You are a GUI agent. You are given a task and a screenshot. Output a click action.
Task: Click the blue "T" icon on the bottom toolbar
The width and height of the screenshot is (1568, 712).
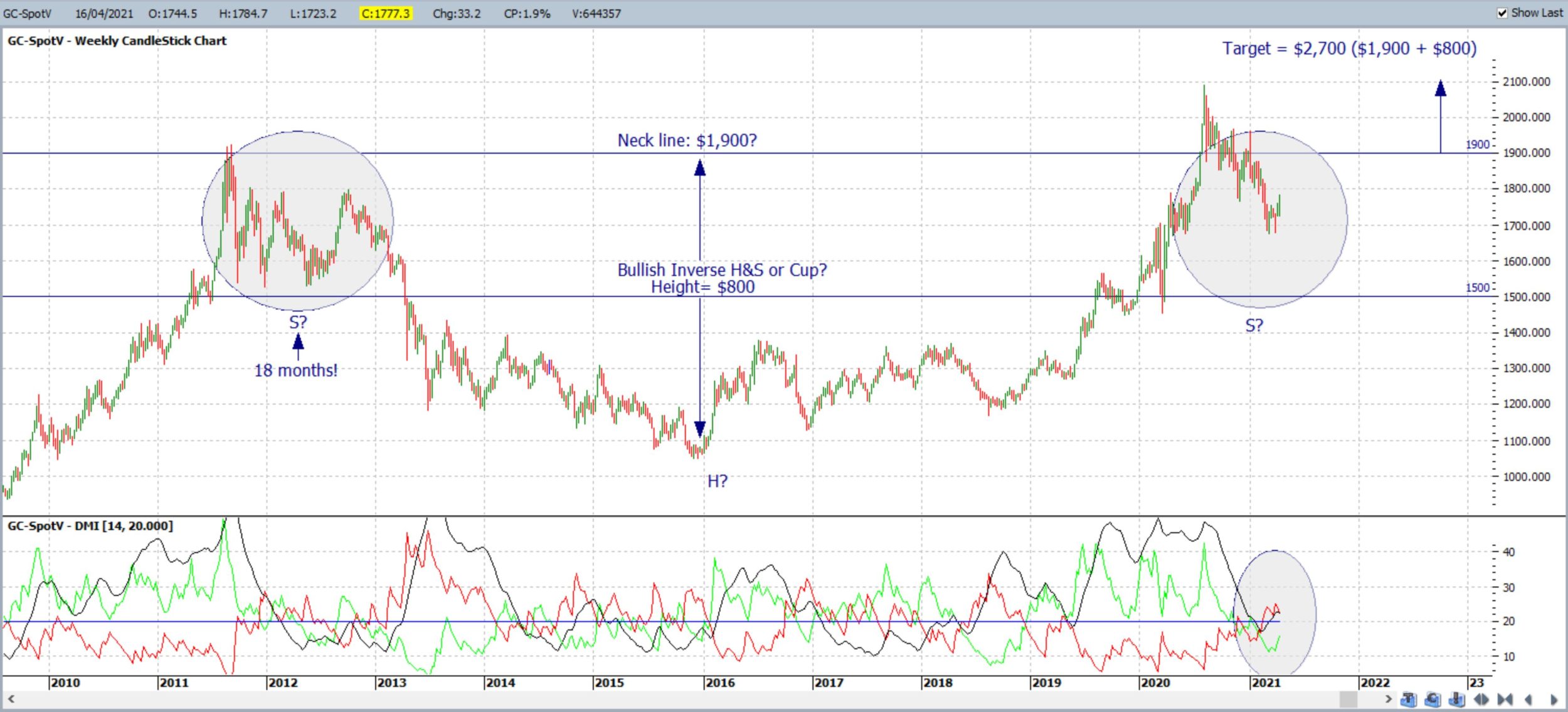point(1408,699)
